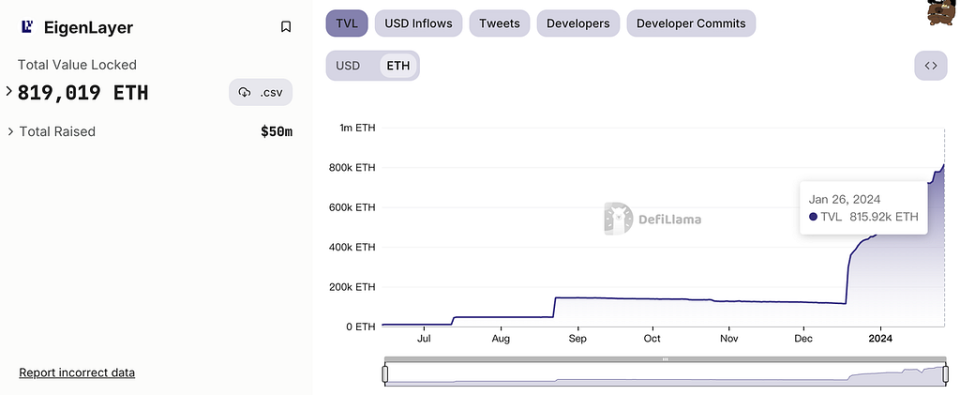Switch to USD Inflows chart
This screenshot has width=960, height=395.
pyautogui.click(x=418, y=24)
